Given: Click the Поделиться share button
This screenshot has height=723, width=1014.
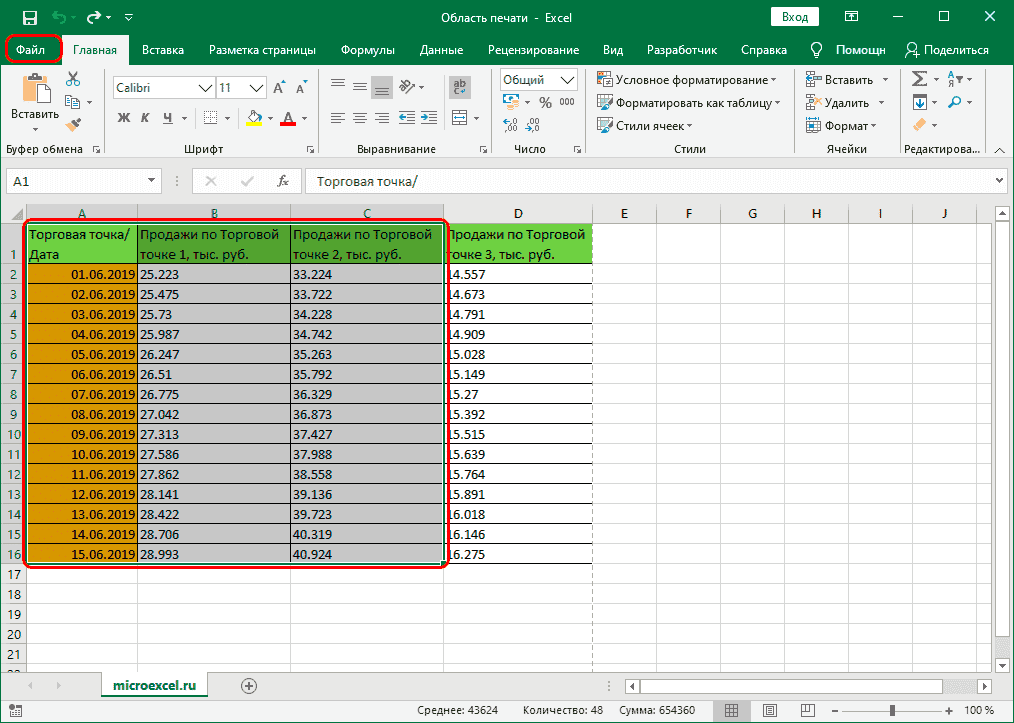Looking at the screenshot, I should [x=946, y=50].
